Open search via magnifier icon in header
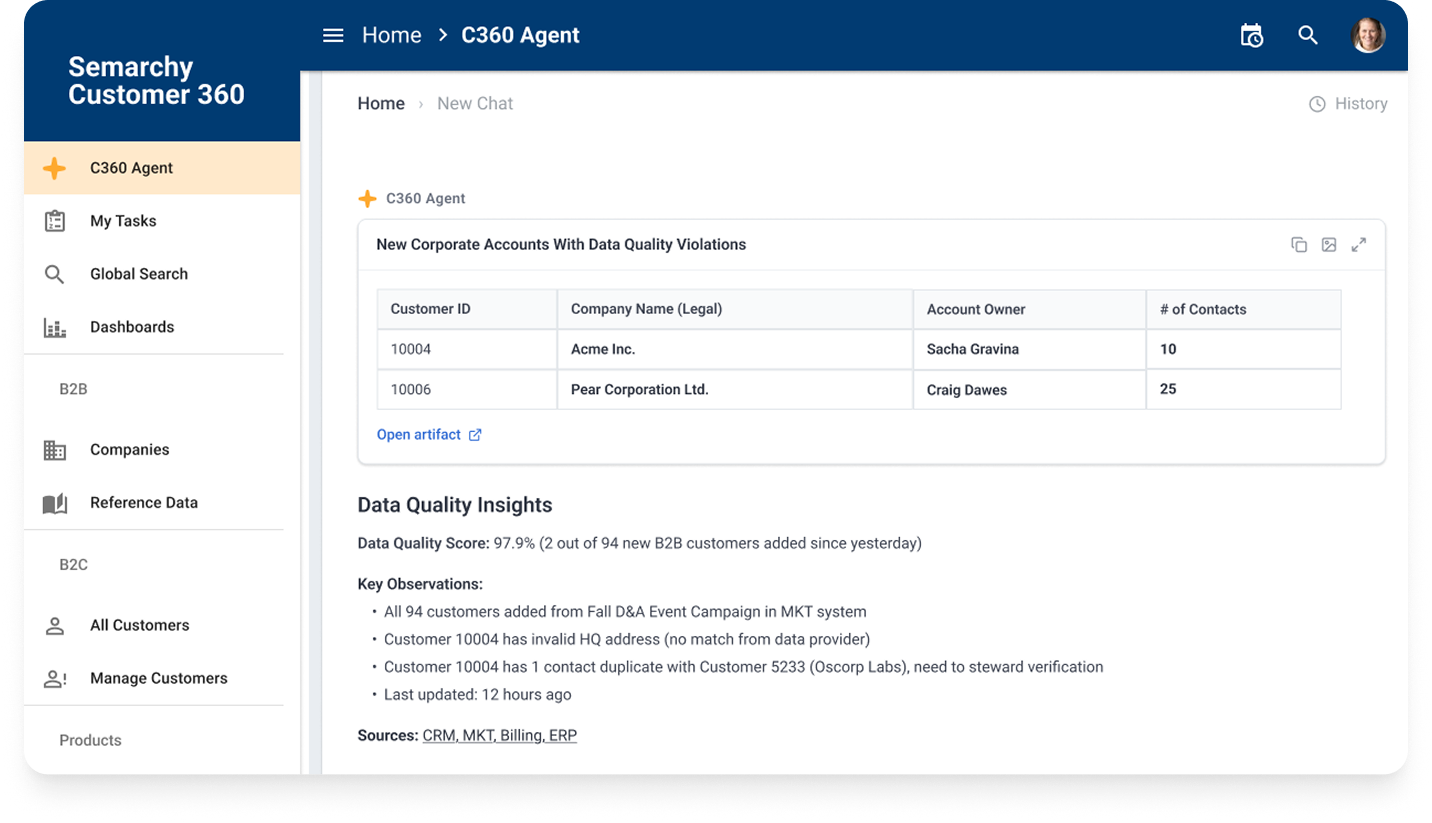This screenshot has height=823, width=1432. [1308, 35]
